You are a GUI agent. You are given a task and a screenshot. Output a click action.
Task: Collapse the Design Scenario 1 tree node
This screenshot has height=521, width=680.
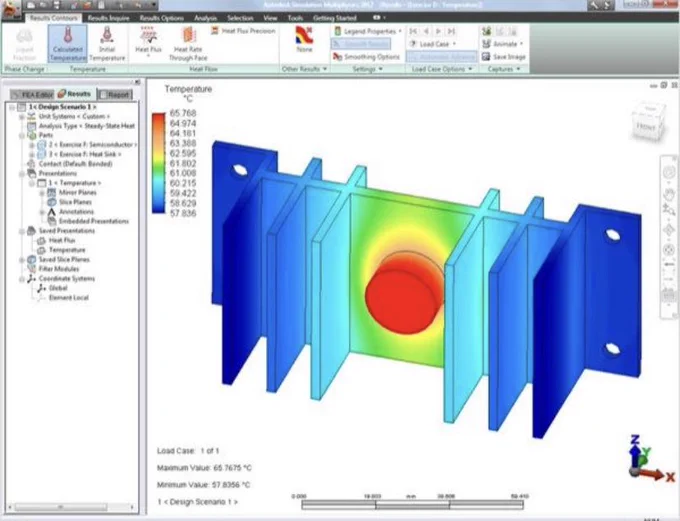click(x=12, y=107)
